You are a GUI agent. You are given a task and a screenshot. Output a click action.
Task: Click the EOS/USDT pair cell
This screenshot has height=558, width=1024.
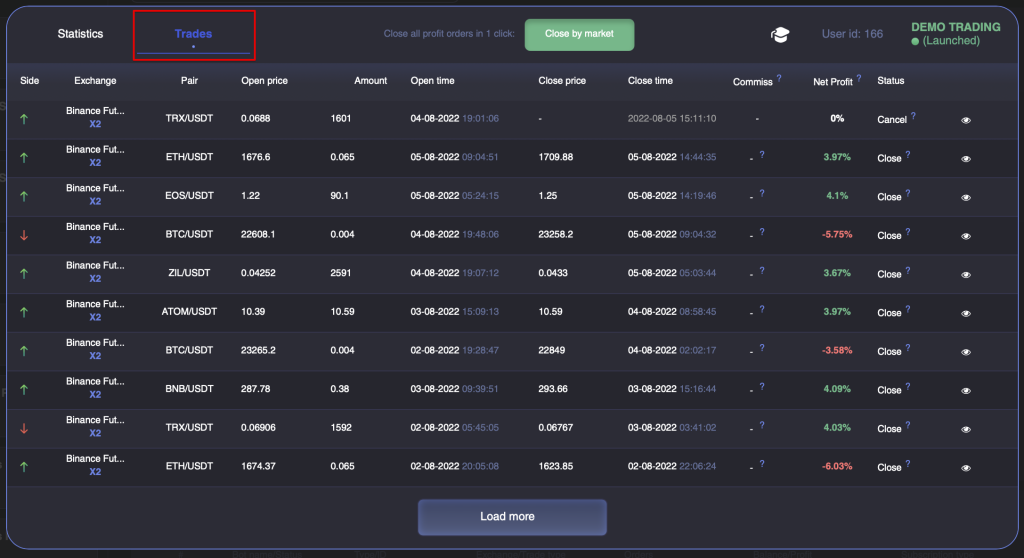point(189,195)
